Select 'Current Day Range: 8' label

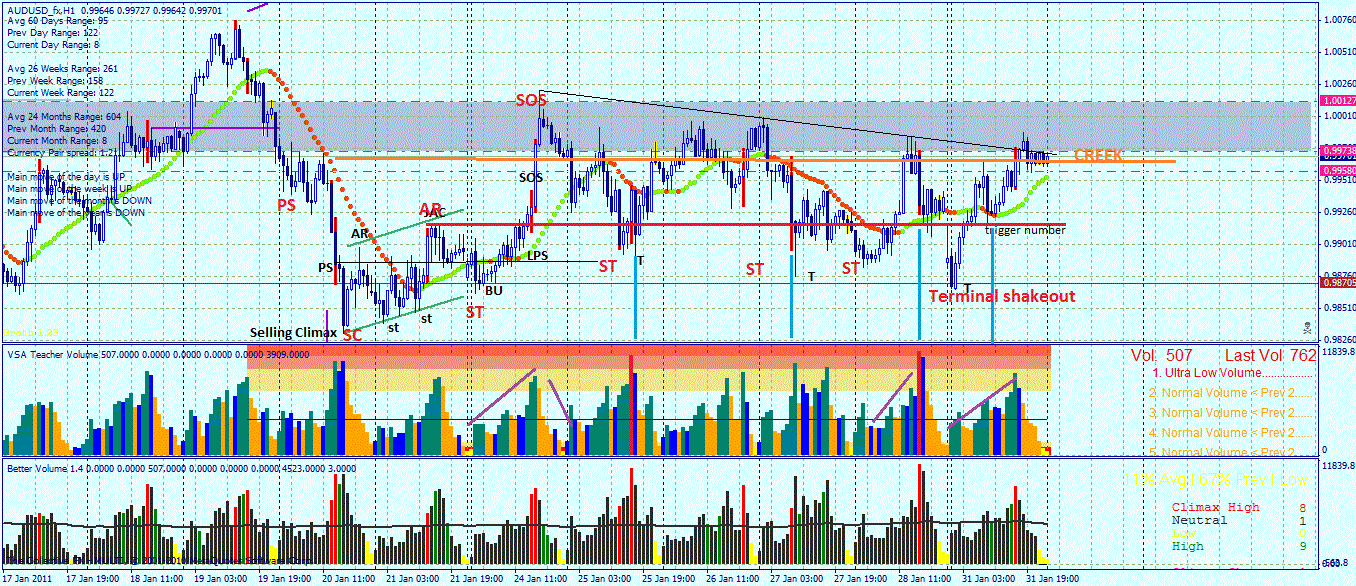click(53, 45)
